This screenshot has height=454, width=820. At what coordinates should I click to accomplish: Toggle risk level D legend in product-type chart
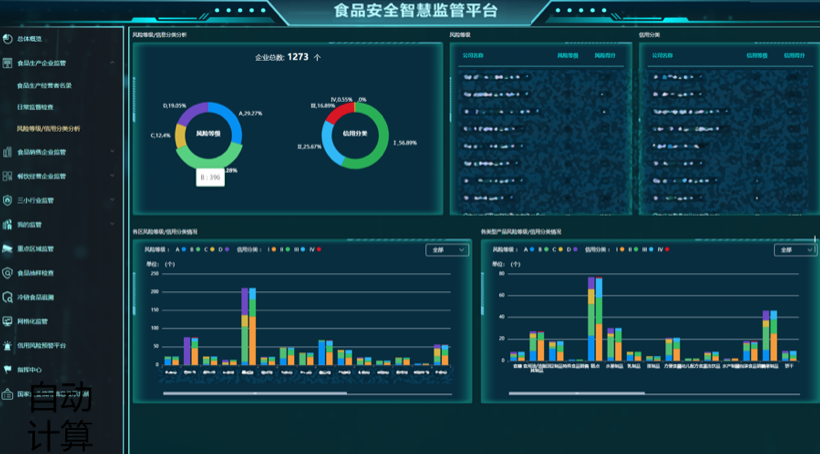pos(572,250)
